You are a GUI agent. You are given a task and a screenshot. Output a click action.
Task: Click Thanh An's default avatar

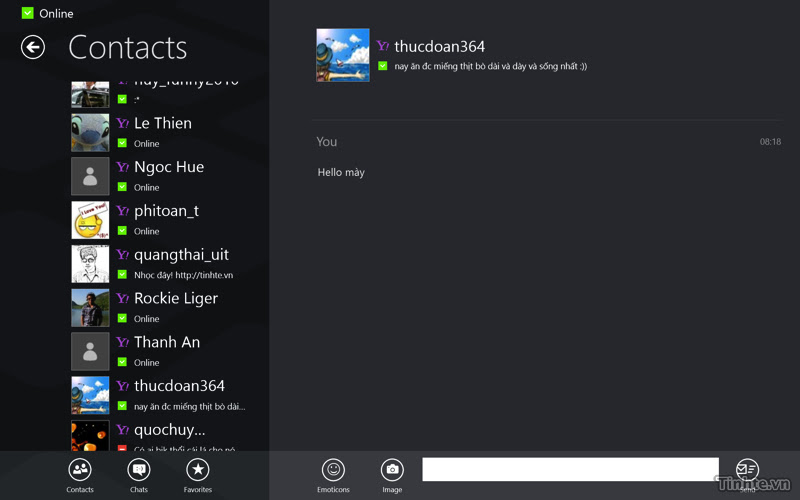[90, 352]
